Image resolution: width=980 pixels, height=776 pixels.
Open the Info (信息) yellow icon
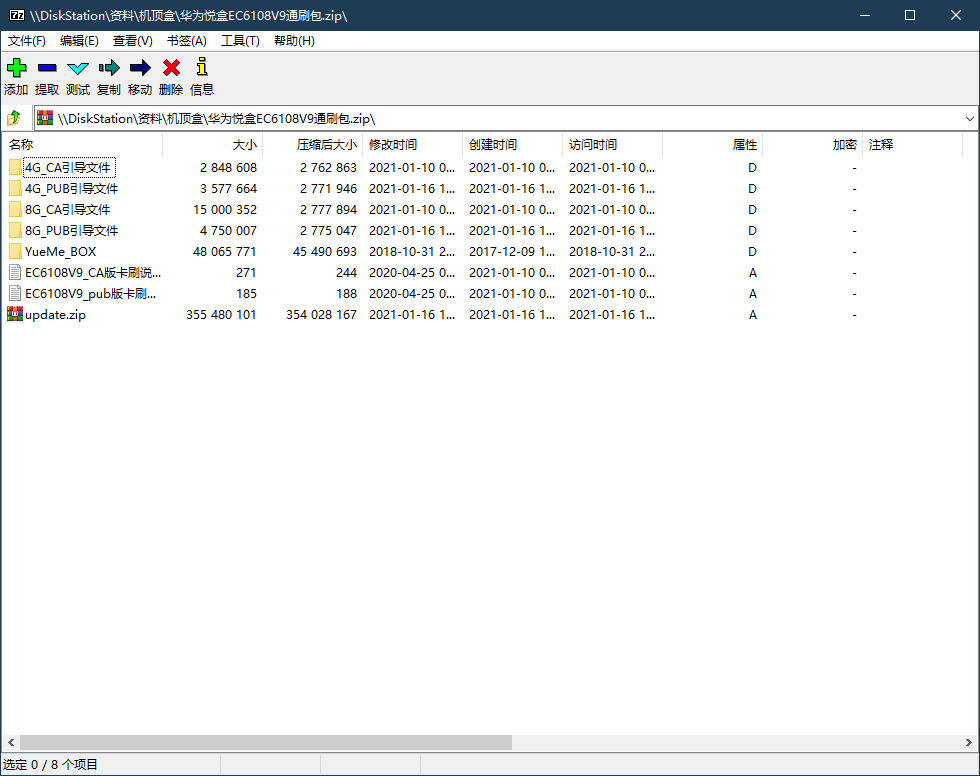pos(202,68)
